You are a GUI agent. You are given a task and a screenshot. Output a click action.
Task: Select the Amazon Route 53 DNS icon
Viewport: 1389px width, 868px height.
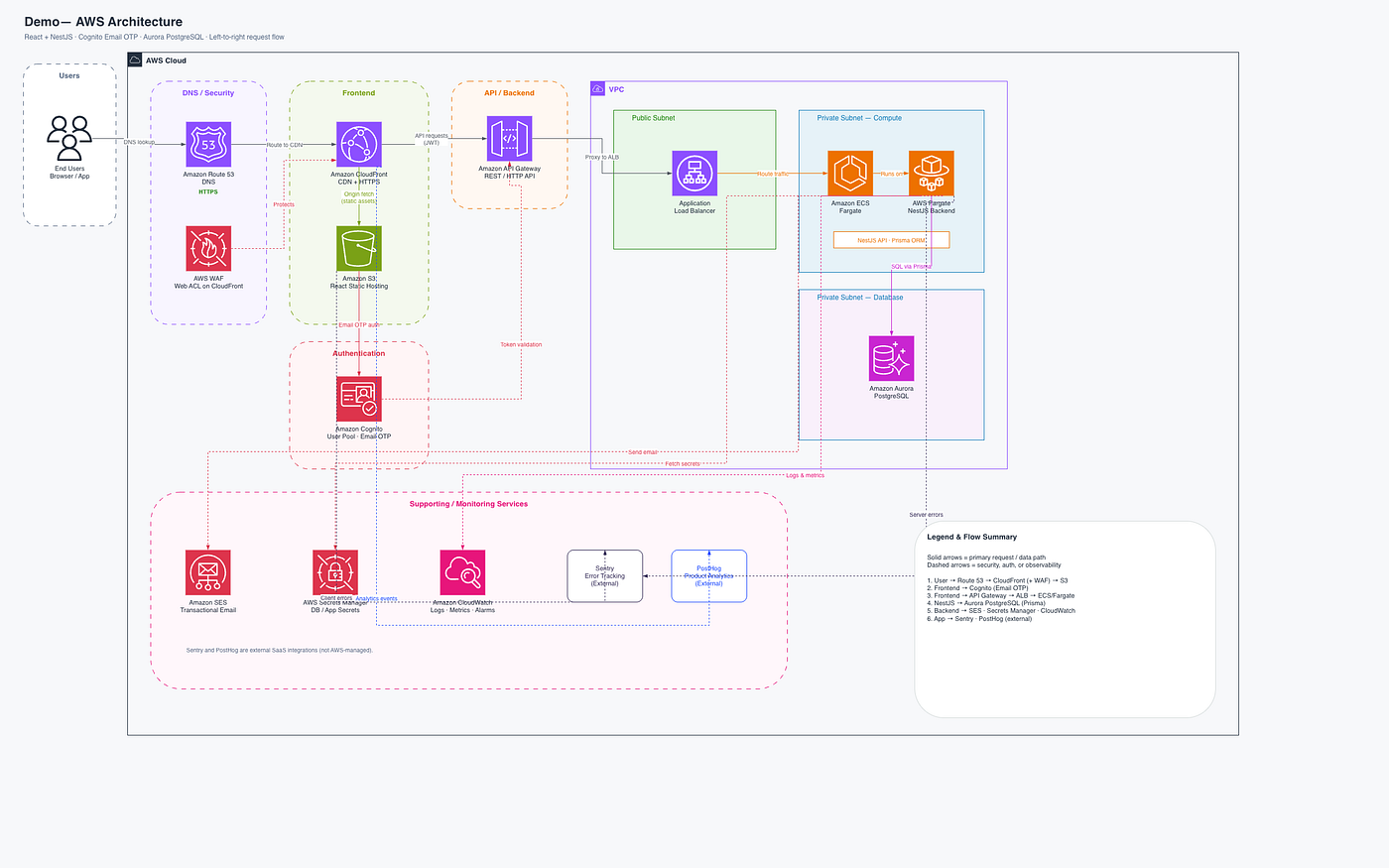coord(208,145)
